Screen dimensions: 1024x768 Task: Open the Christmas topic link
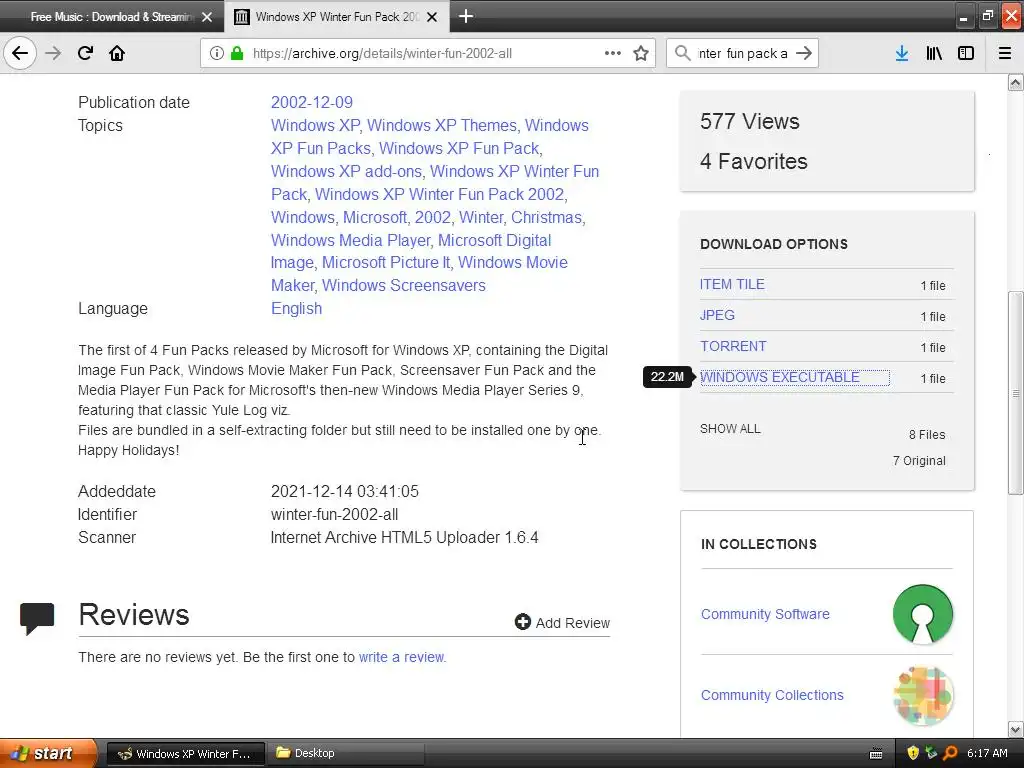coord(546,217)
